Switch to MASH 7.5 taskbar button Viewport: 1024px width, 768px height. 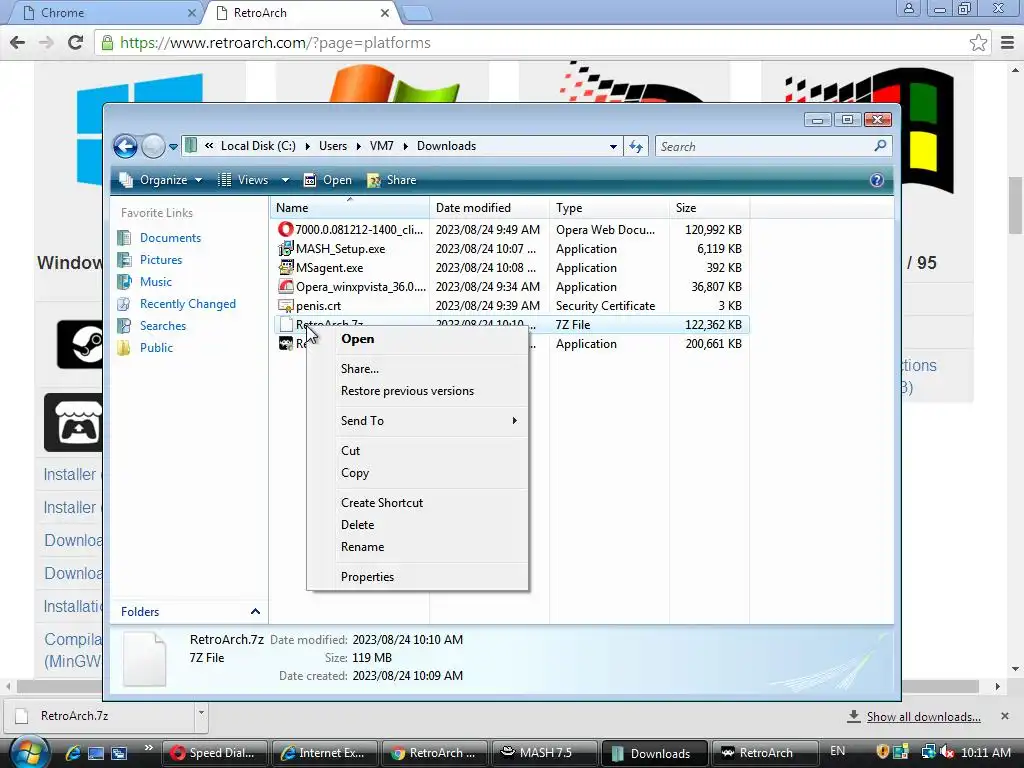pos(544,753)
